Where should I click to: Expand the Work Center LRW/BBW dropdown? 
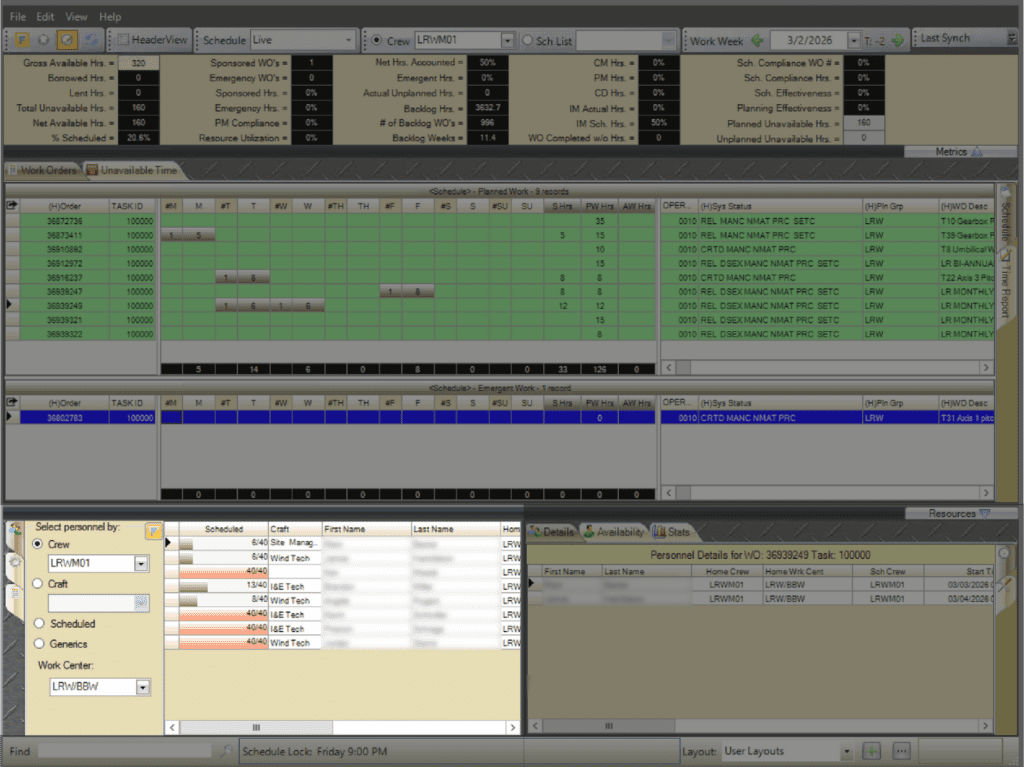click(142, 687)
